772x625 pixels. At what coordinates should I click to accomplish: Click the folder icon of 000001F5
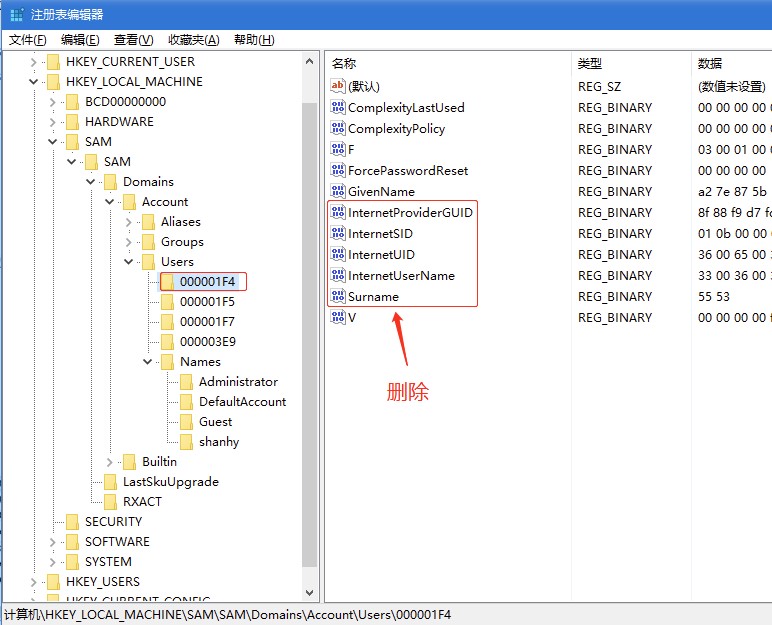(x=167, y=301)
